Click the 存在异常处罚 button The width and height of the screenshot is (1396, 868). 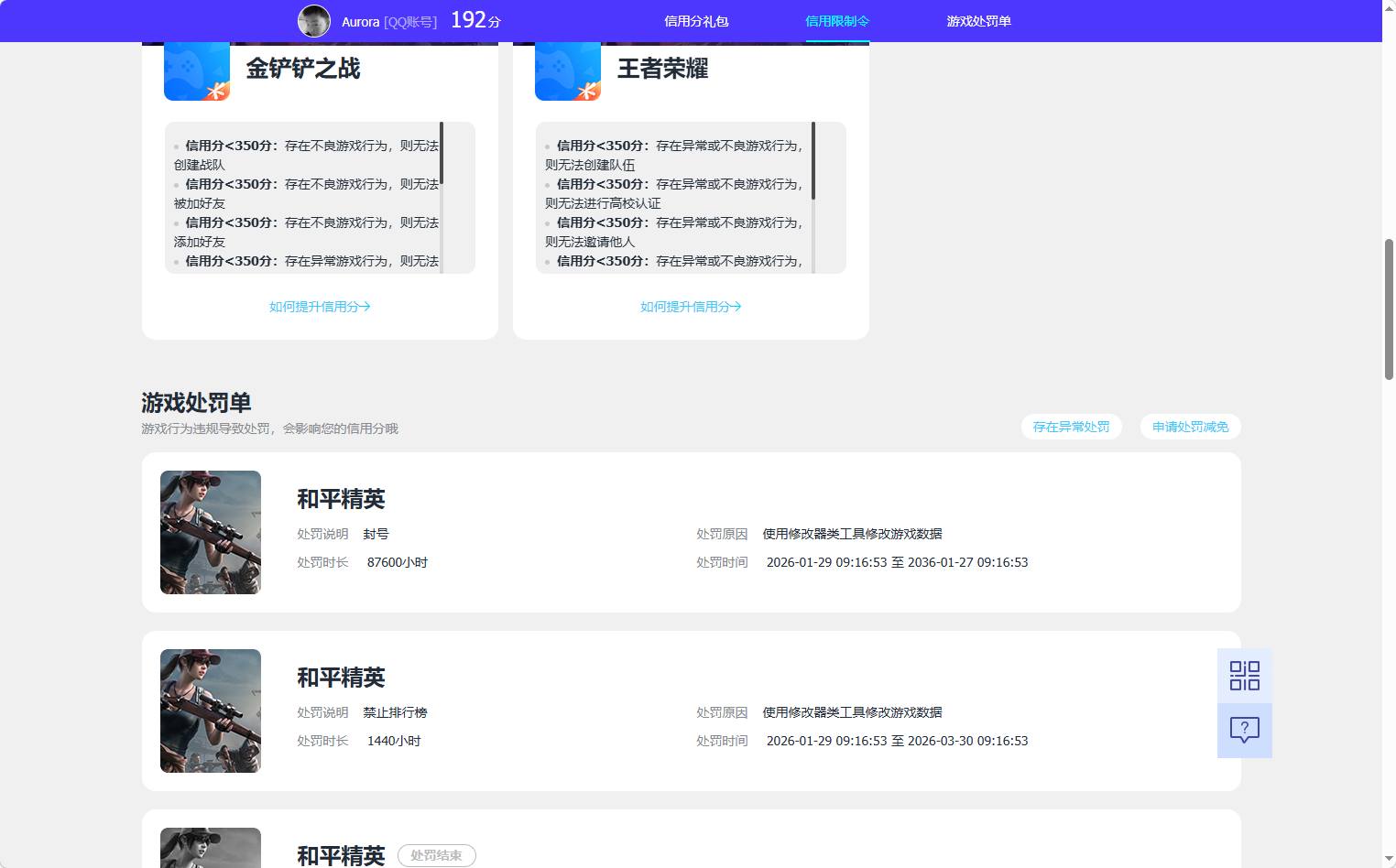point(1071,427)
